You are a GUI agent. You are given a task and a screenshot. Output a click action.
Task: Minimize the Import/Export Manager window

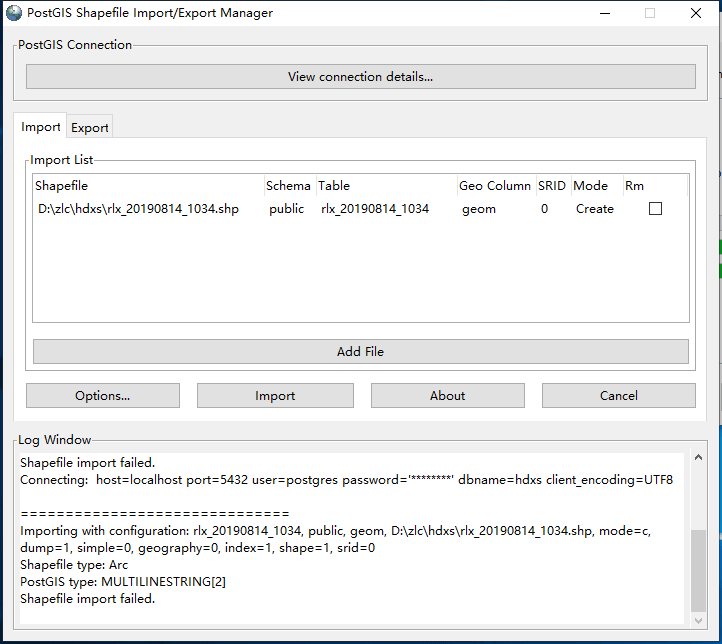tap(604, 13)
